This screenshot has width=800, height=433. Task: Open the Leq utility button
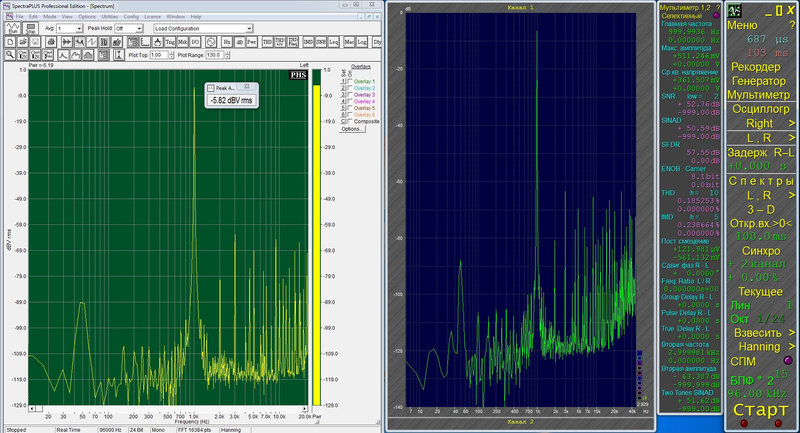(x=334, y=42)
